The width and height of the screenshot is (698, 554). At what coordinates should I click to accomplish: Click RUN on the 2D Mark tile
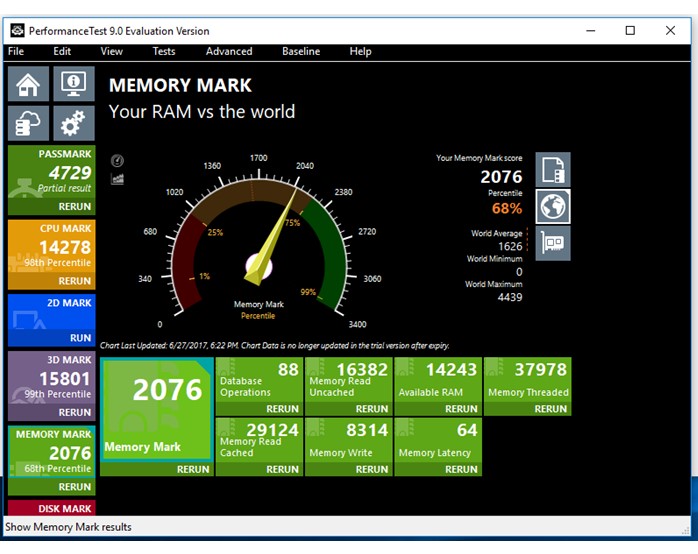point(80,338)
